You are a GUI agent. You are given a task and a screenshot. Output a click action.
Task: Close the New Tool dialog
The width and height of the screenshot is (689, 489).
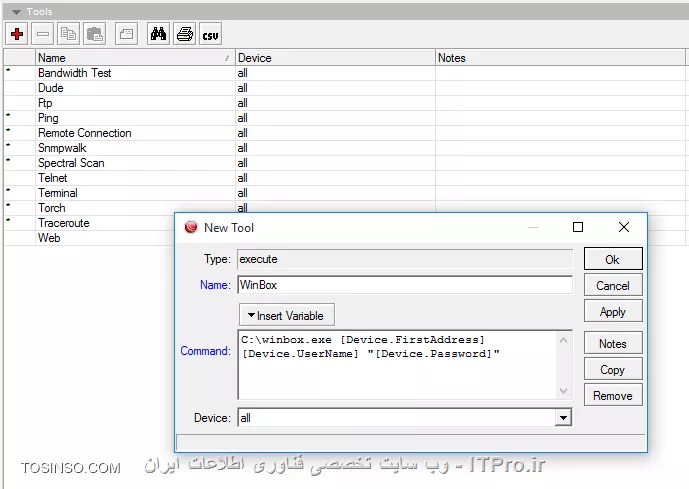(x=624, y=227)
